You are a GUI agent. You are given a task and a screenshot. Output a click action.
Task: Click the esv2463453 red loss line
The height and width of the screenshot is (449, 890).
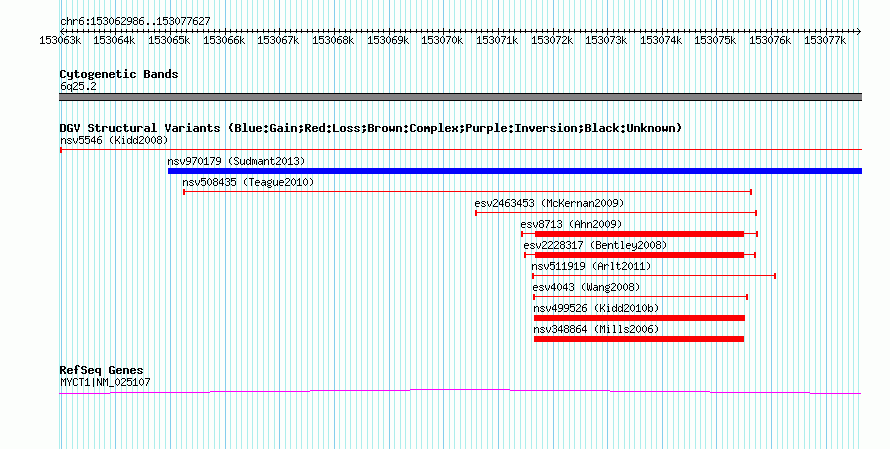tap(616, 213)
